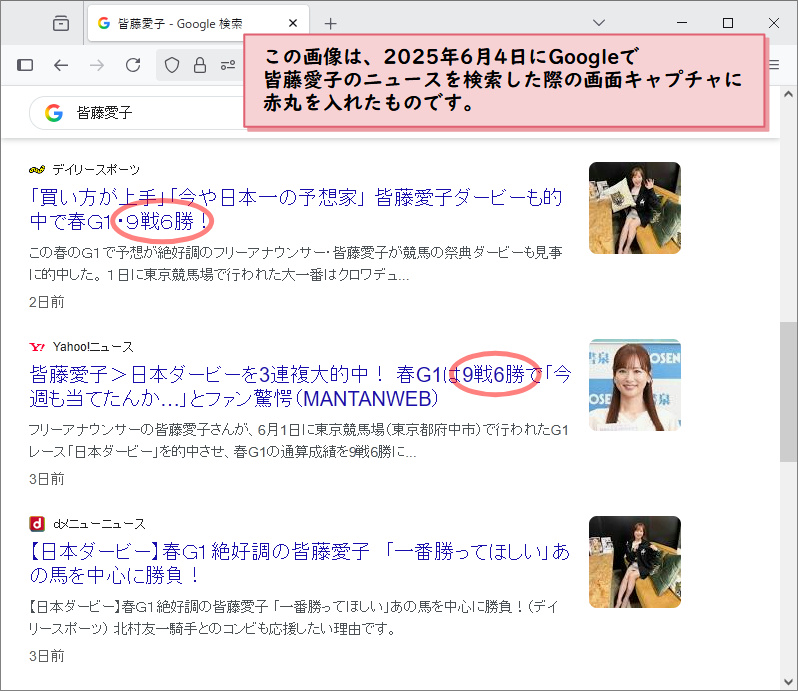This screenshot has width=798, height=691.
Task: Click the 2日前 timestamp
Action: point(47,302)
